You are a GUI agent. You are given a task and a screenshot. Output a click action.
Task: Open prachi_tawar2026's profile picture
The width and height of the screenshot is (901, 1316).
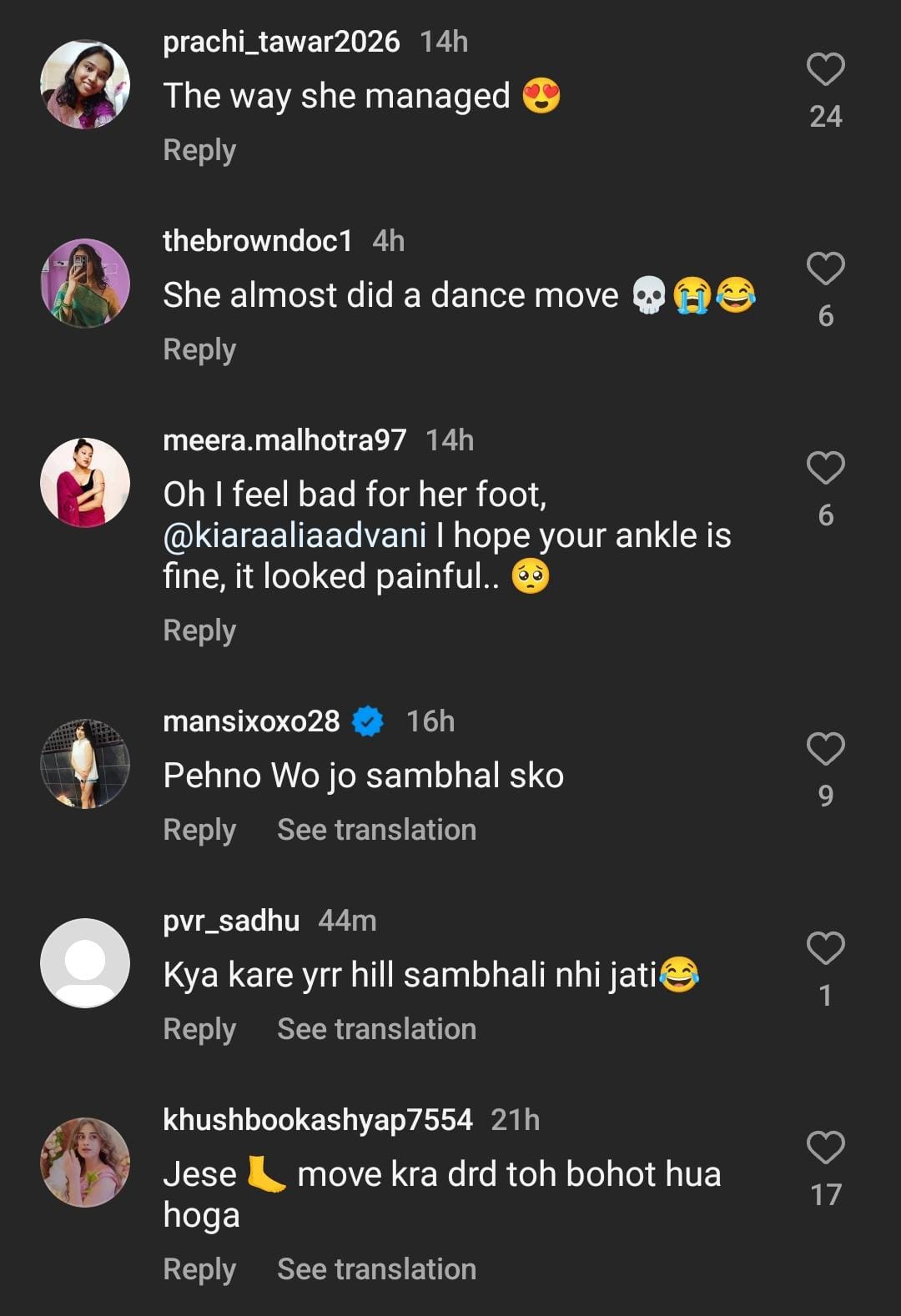85,84
